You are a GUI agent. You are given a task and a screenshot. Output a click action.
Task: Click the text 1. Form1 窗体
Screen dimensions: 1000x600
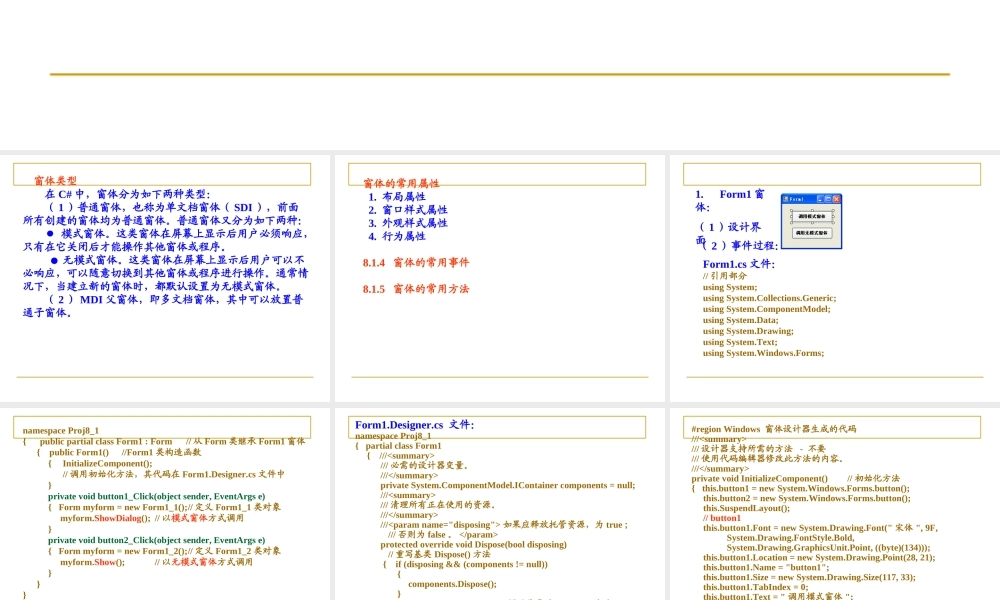coord(730,200)
